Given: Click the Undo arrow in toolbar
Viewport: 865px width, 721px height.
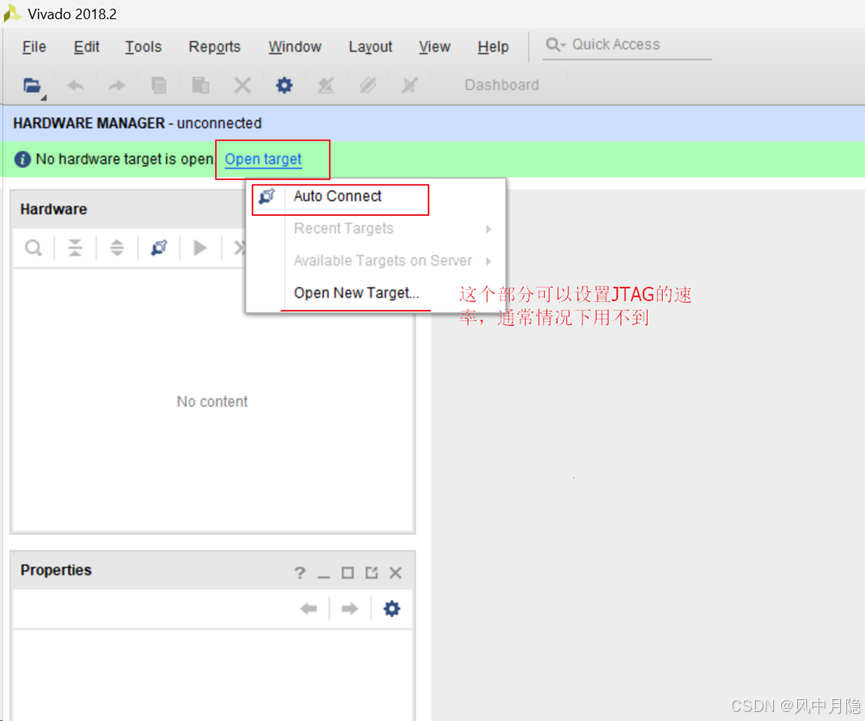Looking at the screenshot, I should tap(76, 86).
